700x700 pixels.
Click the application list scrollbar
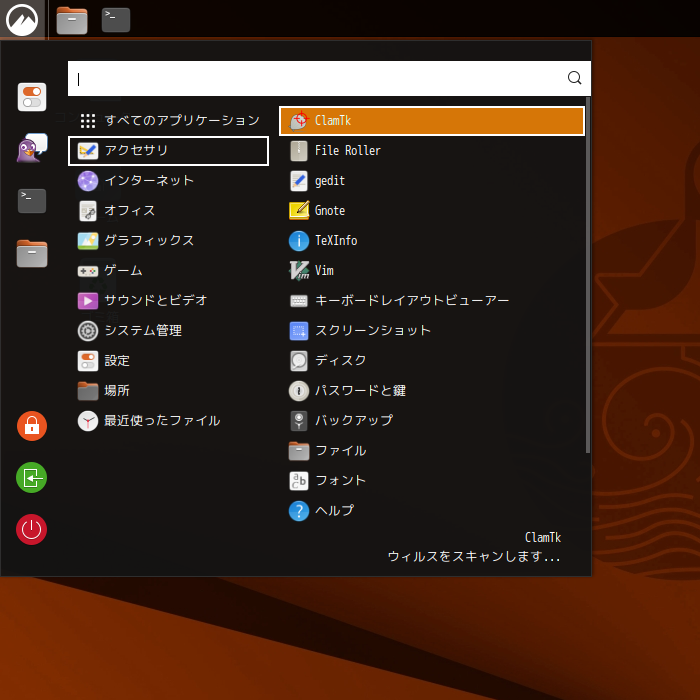[x=588, y=275]
